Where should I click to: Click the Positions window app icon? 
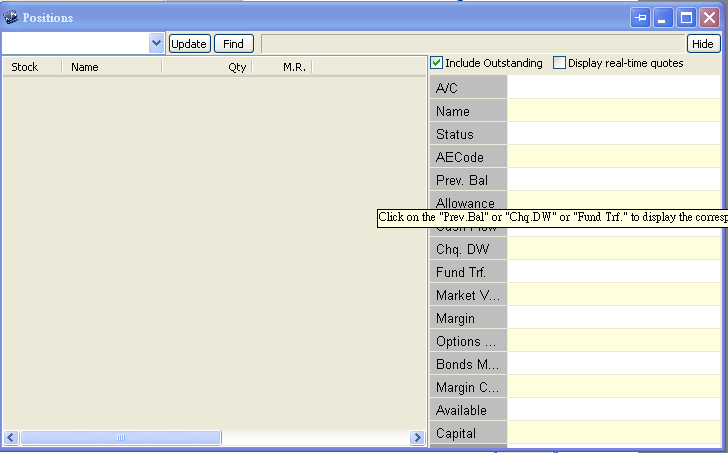pos(11,17)
